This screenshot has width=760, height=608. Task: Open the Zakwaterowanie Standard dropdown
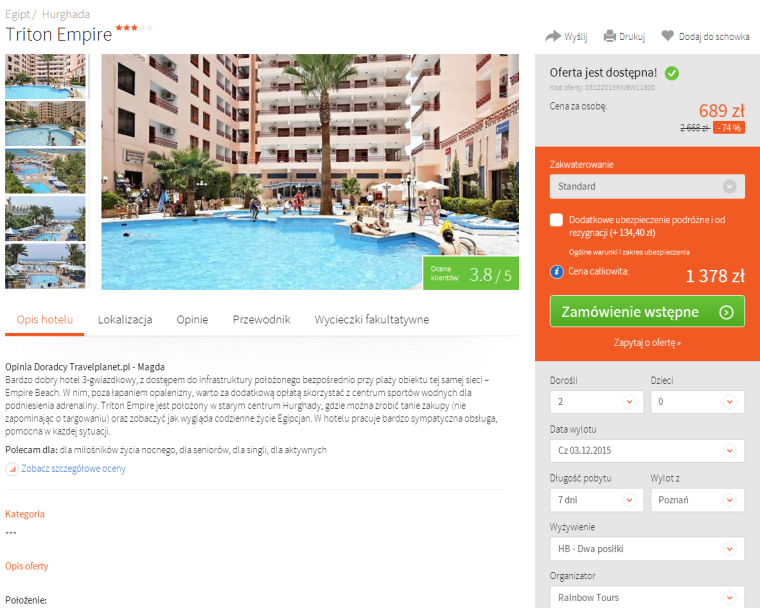tap(647, 186)
